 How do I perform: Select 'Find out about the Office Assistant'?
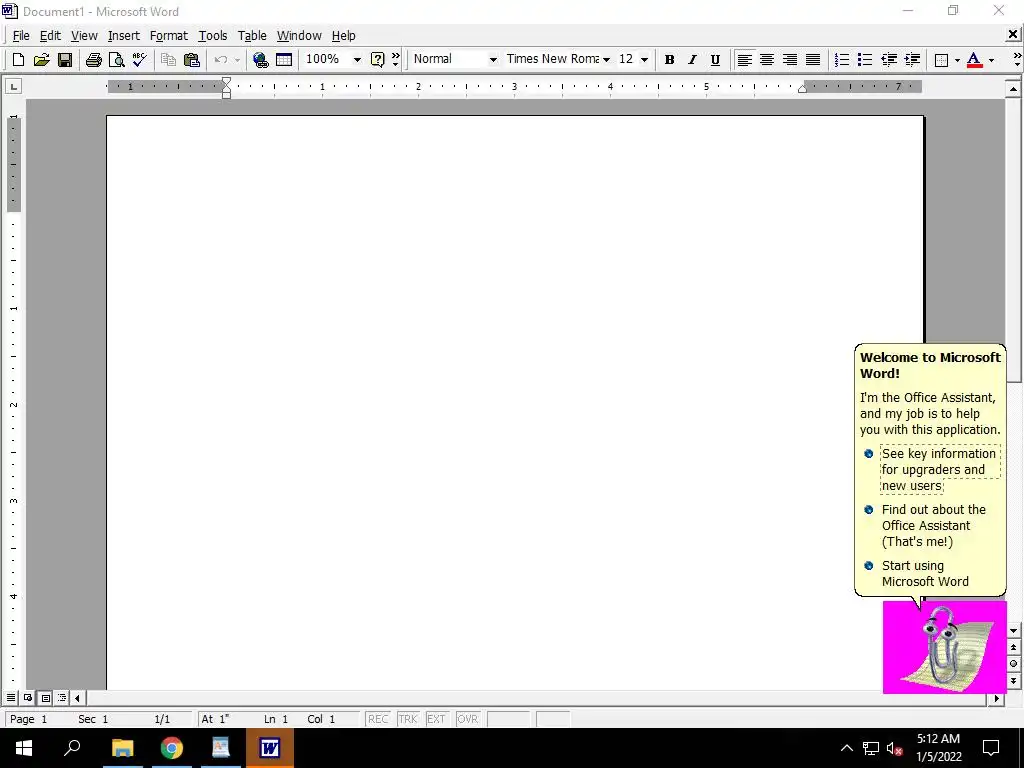[x=934, y=526]
